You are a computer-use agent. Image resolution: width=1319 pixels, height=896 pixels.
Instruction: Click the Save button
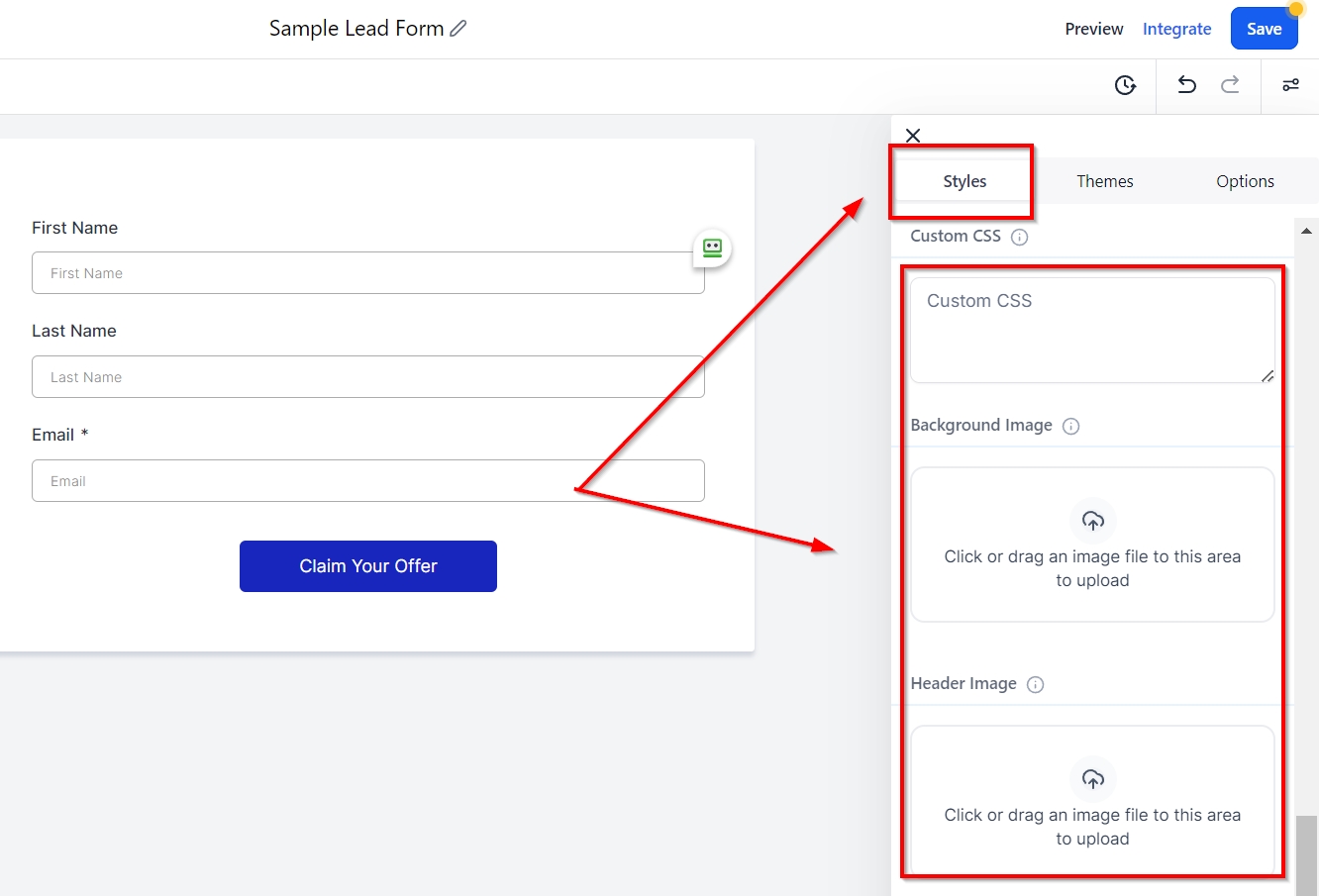point(1264,29)
